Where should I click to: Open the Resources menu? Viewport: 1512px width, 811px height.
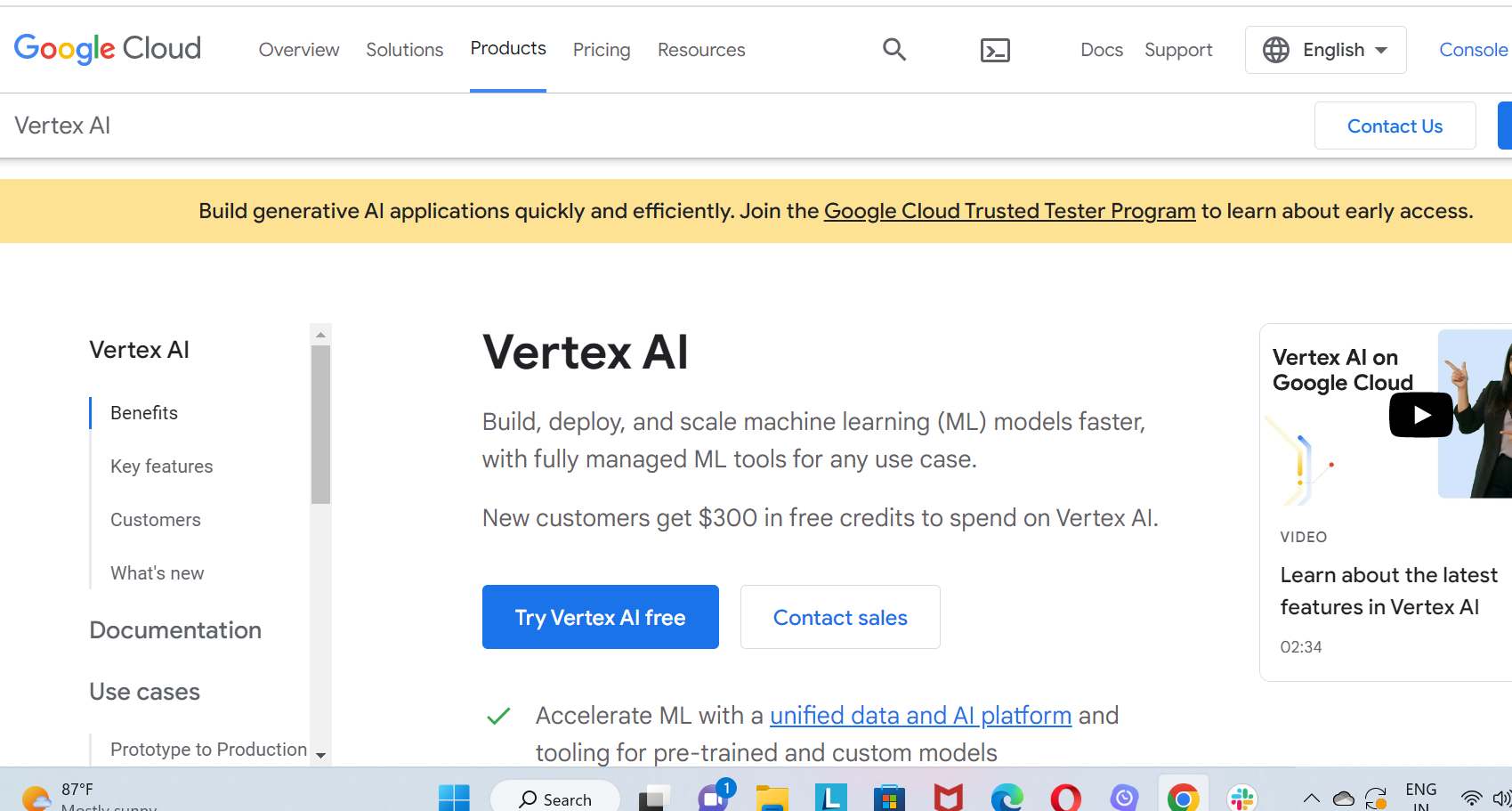pos(701,50)
